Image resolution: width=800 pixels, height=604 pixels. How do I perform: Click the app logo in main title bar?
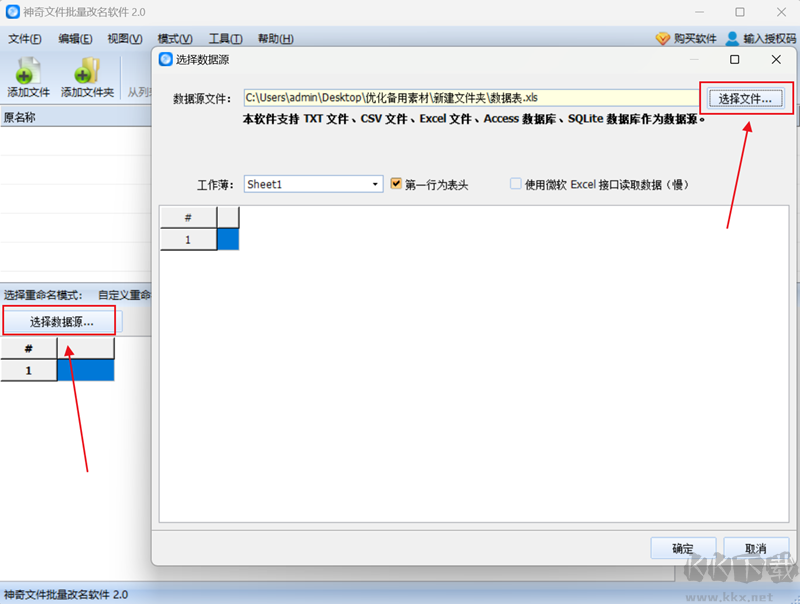tap(13, 12)
